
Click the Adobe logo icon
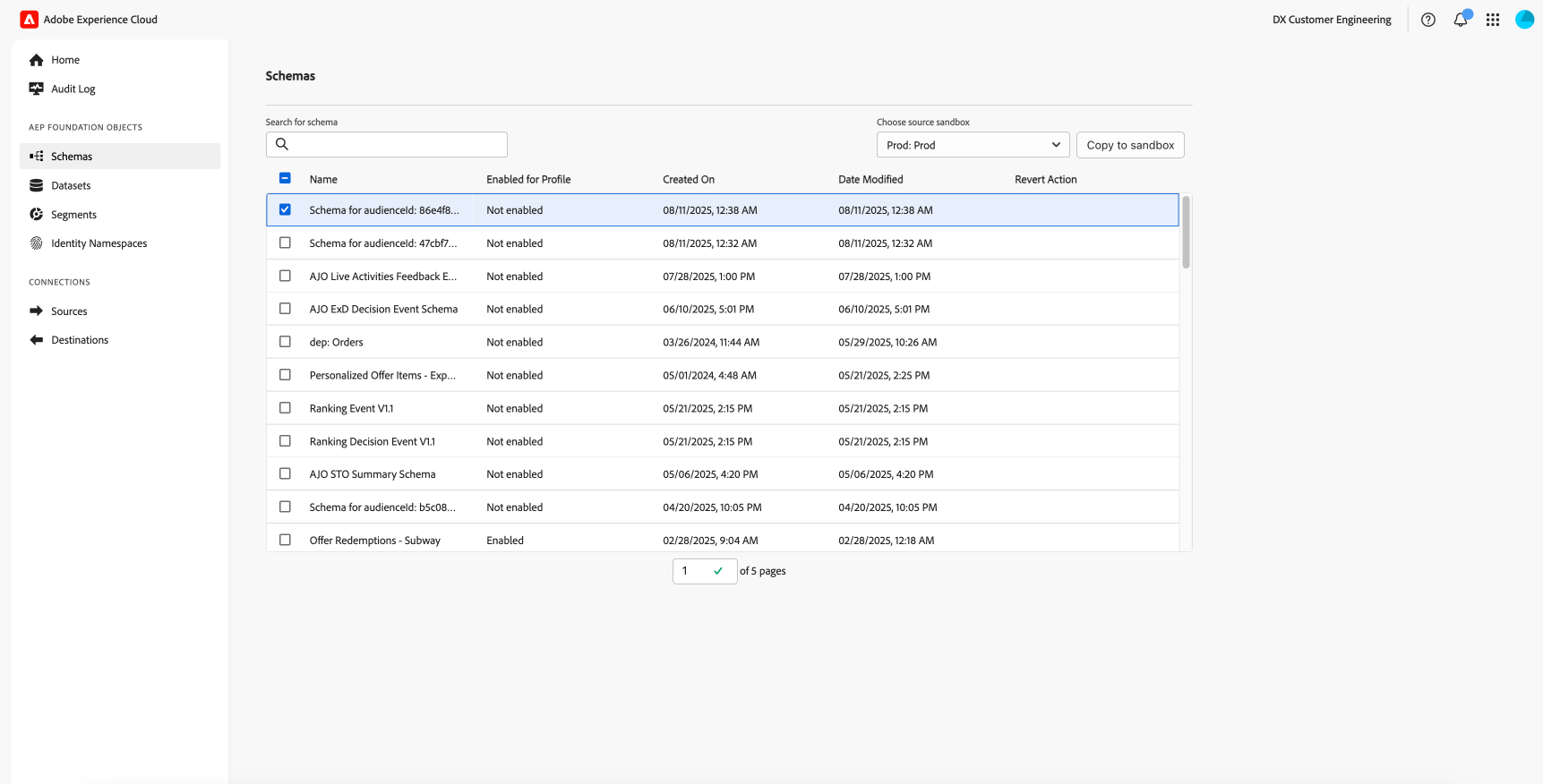(x=30, y=19)
